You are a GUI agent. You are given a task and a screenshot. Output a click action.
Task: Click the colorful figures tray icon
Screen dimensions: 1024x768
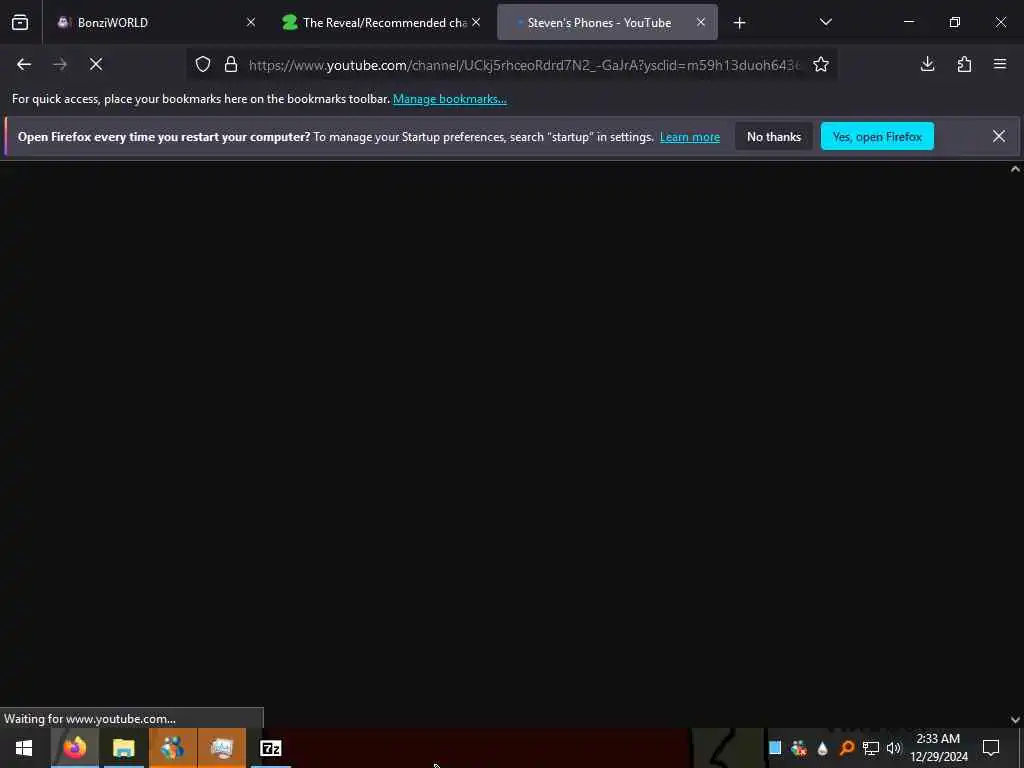tap(799, 748)
